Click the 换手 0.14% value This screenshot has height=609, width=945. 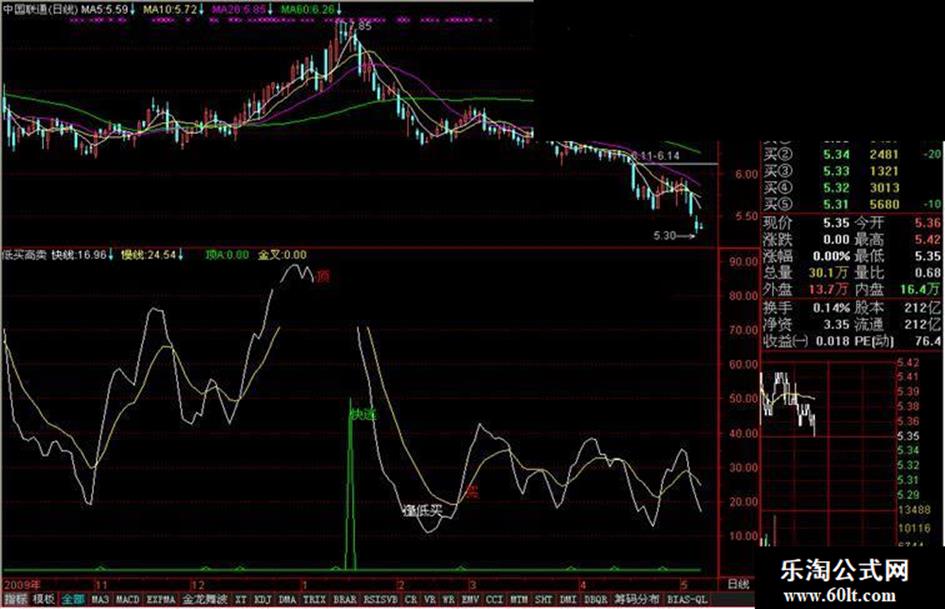tap(830, 308)
